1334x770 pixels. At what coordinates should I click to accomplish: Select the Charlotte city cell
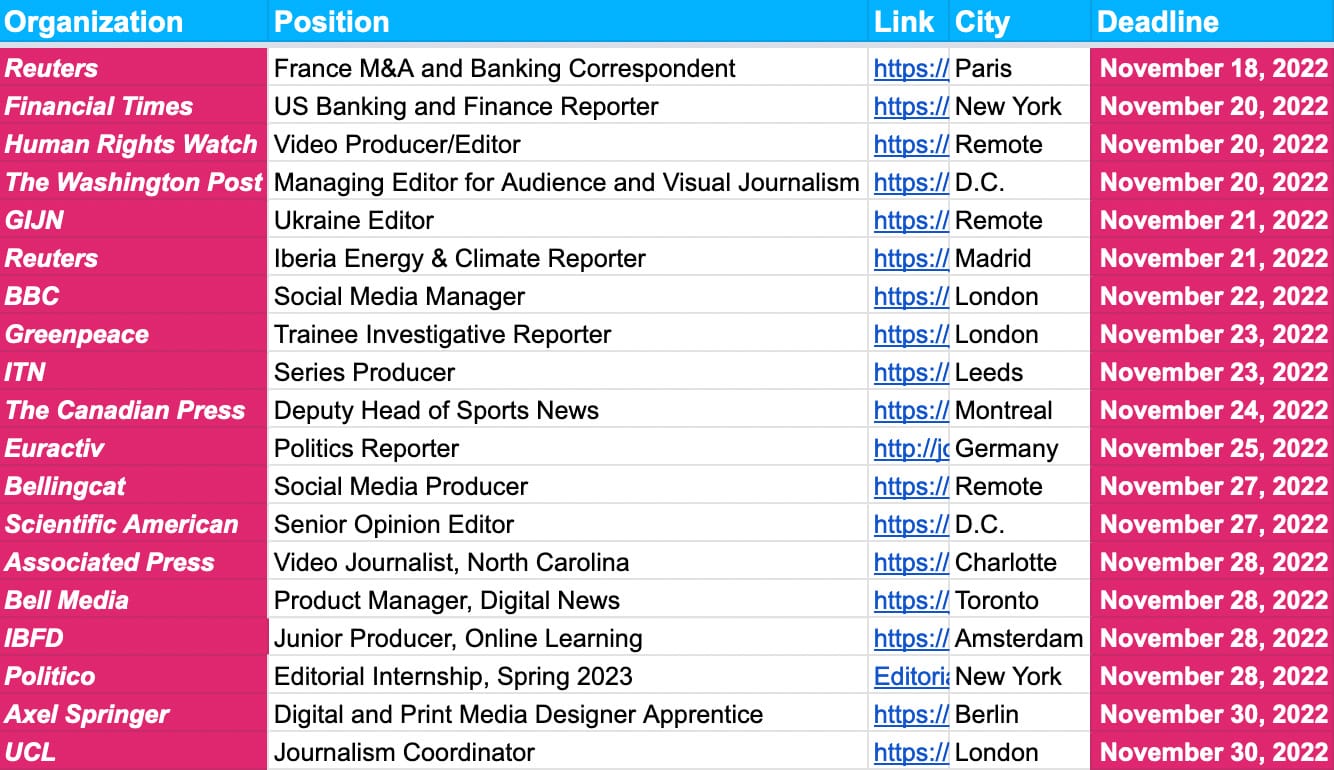1005,562
